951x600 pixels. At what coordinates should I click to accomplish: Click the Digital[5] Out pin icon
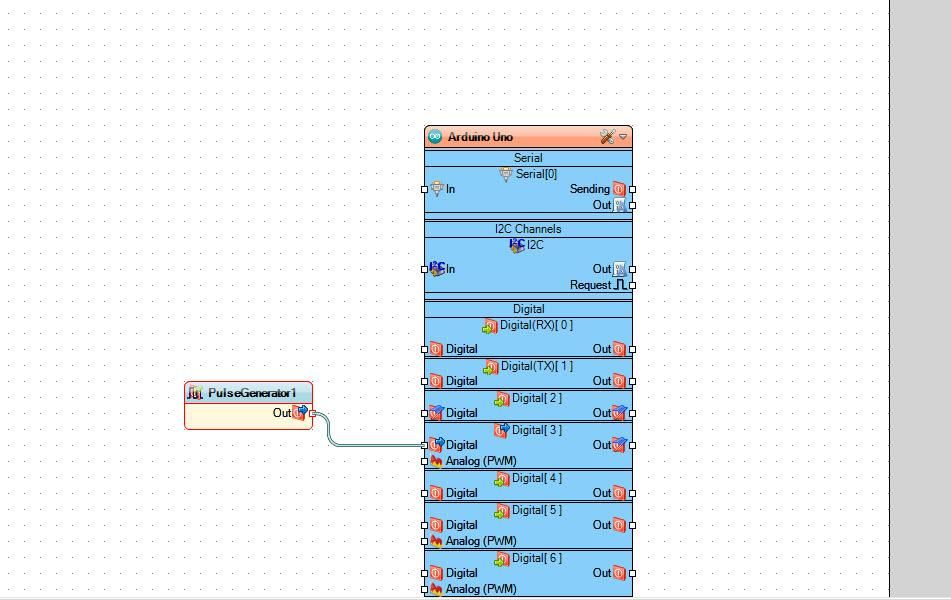[x=619, y=525]
